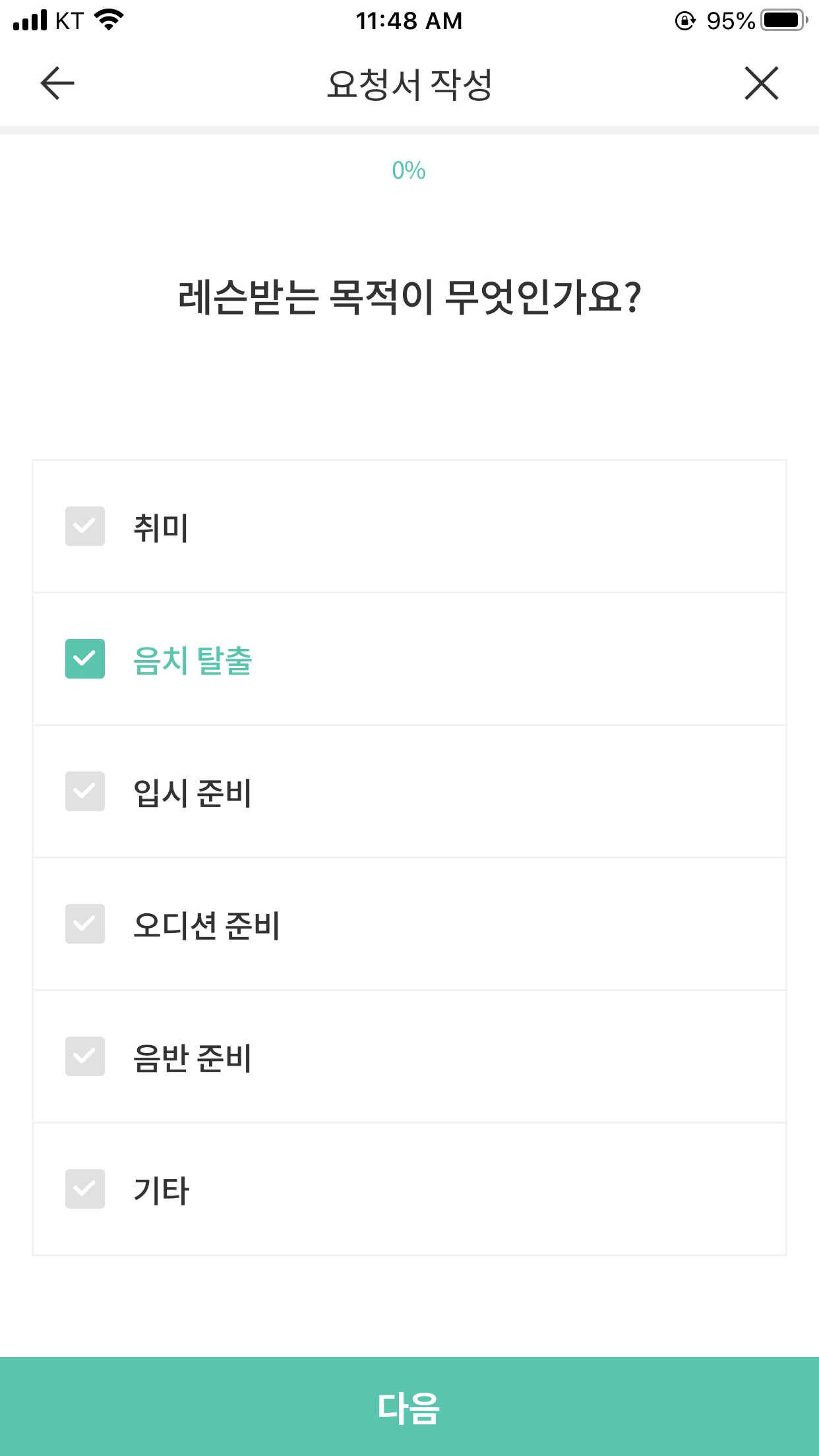
Task: Check the 입시 준비 checkbox
Action: (x=85, y=791)
